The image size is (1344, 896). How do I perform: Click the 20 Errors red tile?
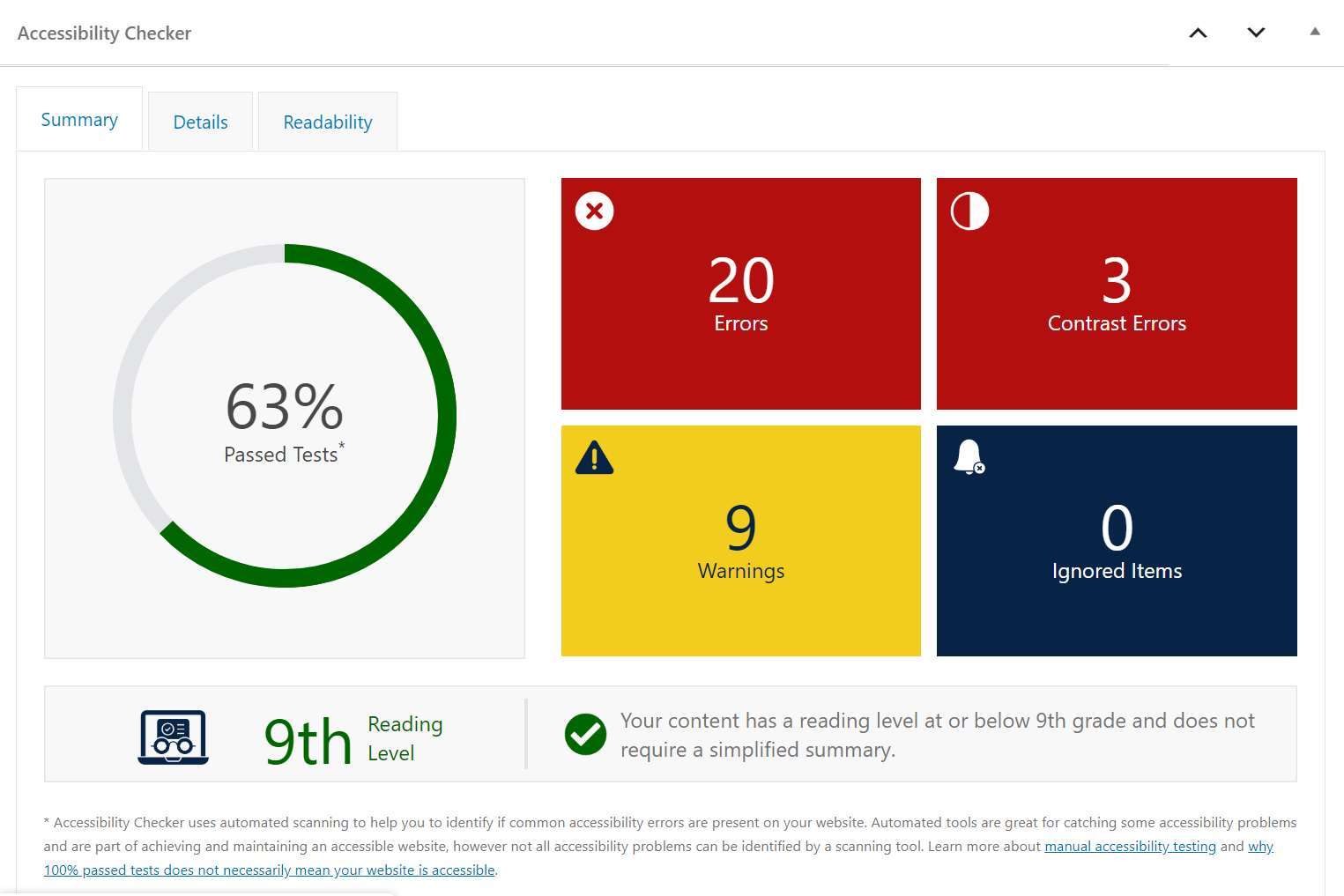(740, 293)
